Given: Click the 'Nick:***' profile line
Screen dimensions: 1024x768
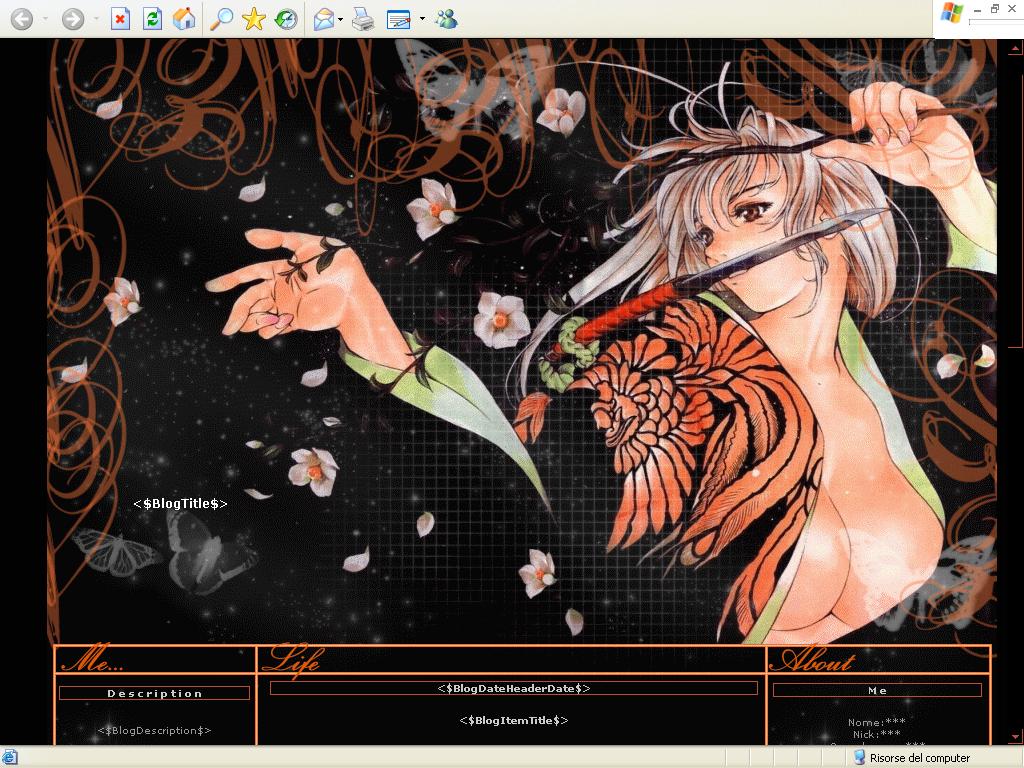Looking at the screenshot, I should pyautogui.click(x=876, y=734).
